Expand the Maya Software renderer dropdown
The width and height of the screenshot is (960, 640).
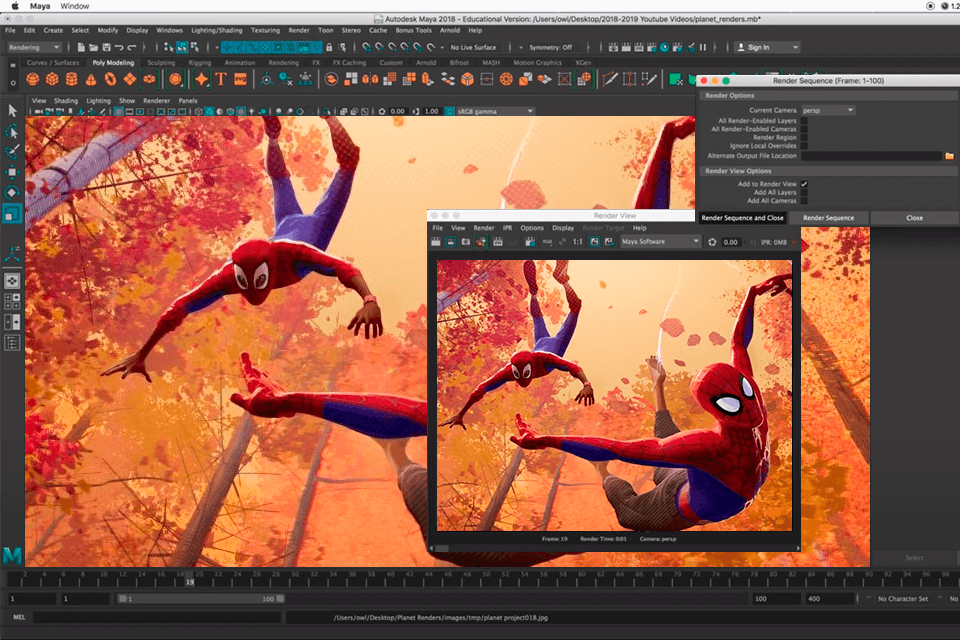[660, 242]
